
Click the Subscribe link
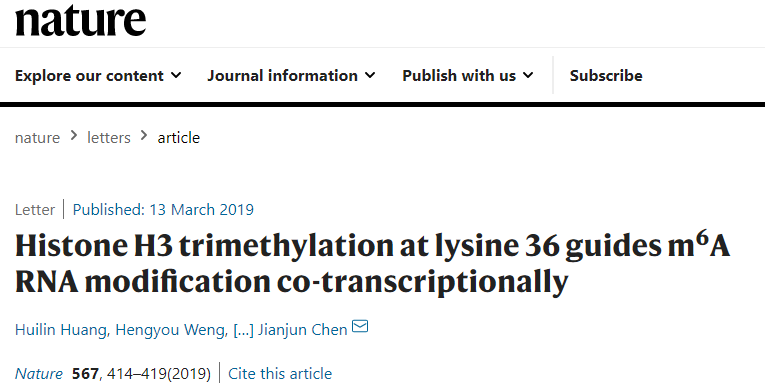tap(606, 76)
